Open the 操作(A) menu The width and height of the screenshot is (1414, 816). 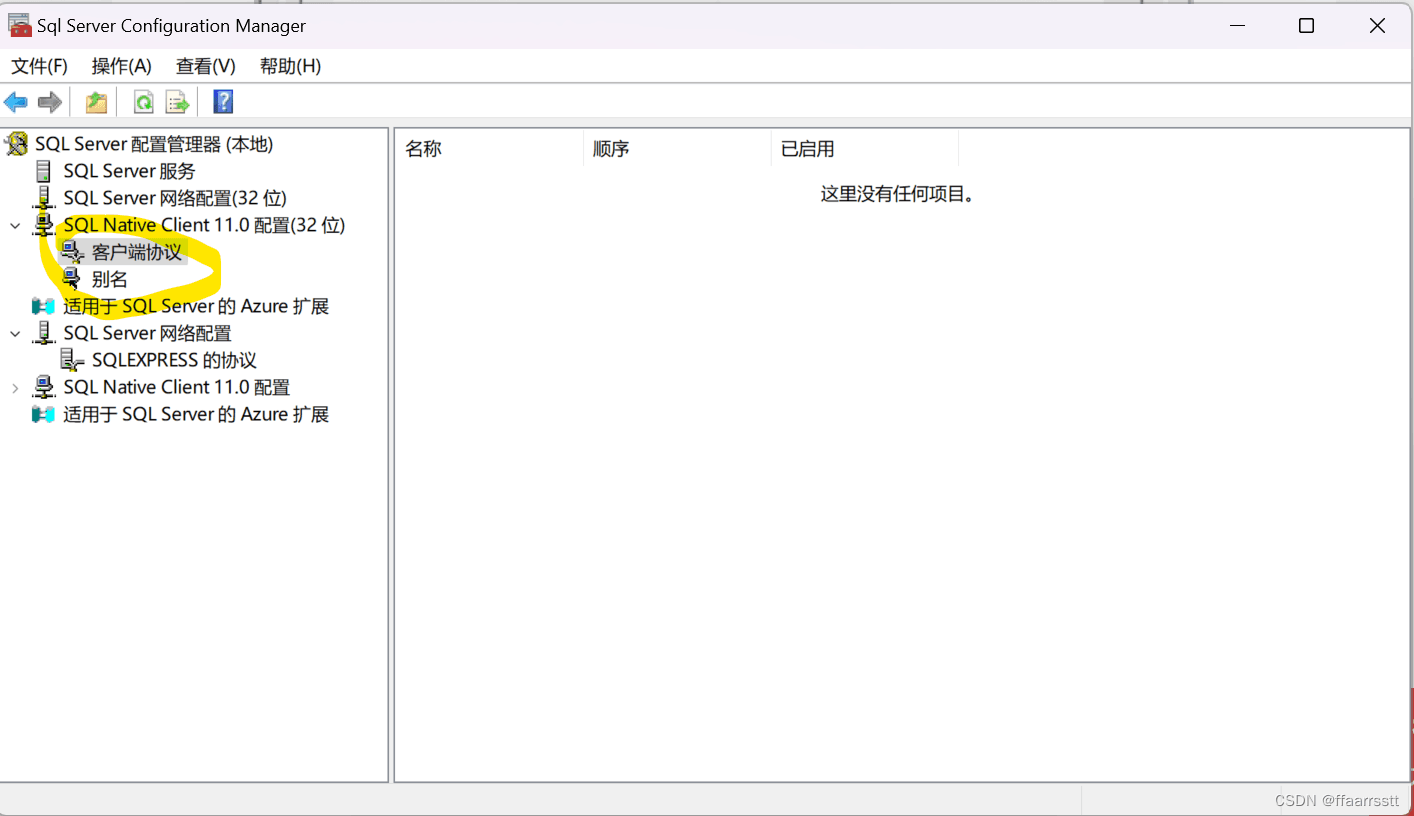[x=121, y=66]
